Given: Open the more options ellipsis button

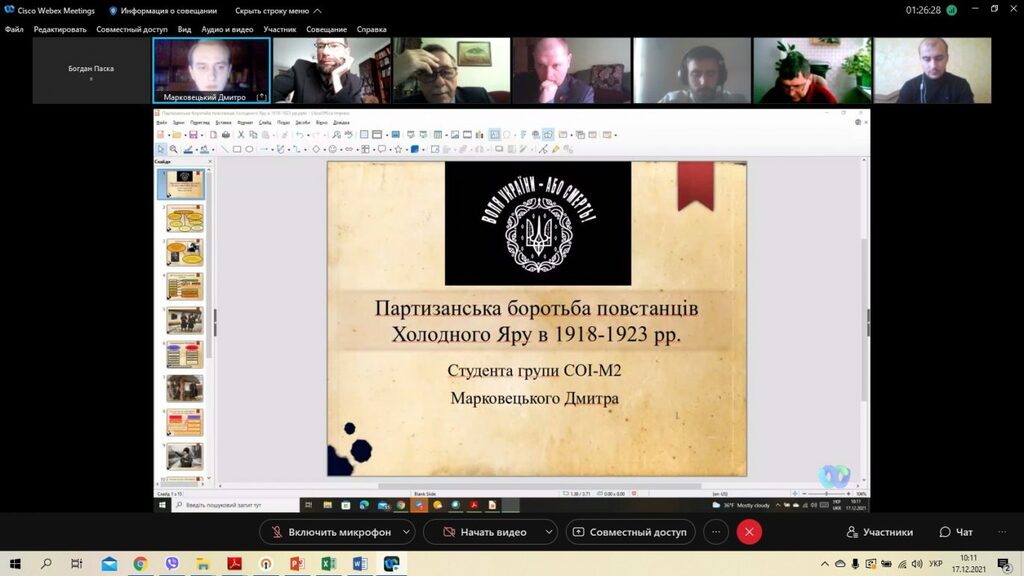Looking at the screenshot, I should 716,532.
